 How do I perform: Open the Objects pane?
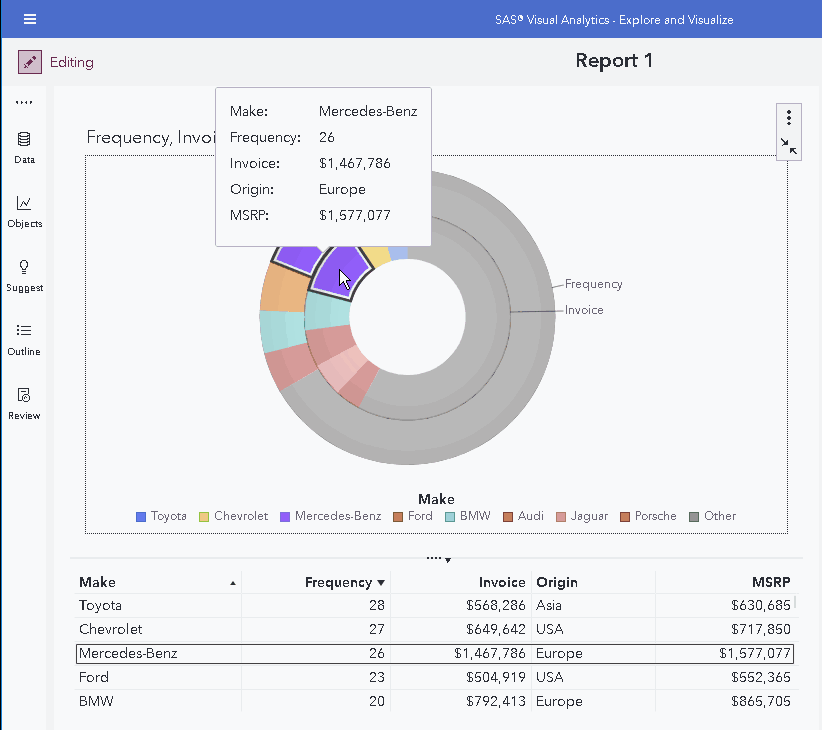pos(24,210)
